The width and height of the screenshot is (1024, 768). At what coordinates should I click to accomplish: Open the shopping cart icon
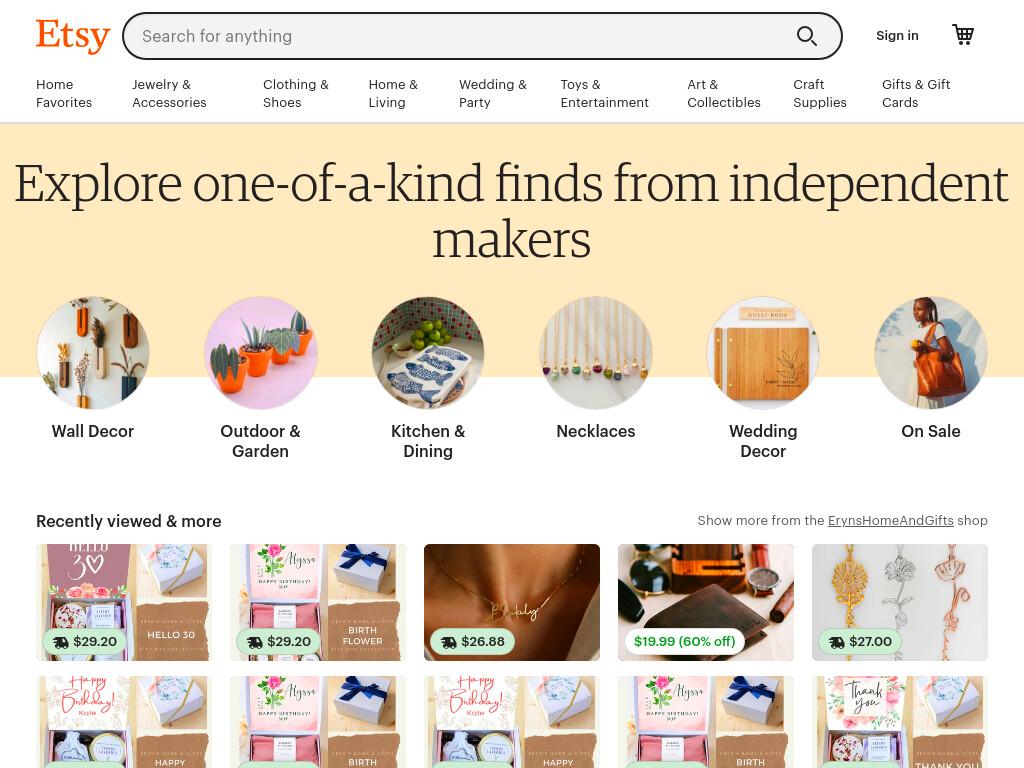tap(963, 35)
